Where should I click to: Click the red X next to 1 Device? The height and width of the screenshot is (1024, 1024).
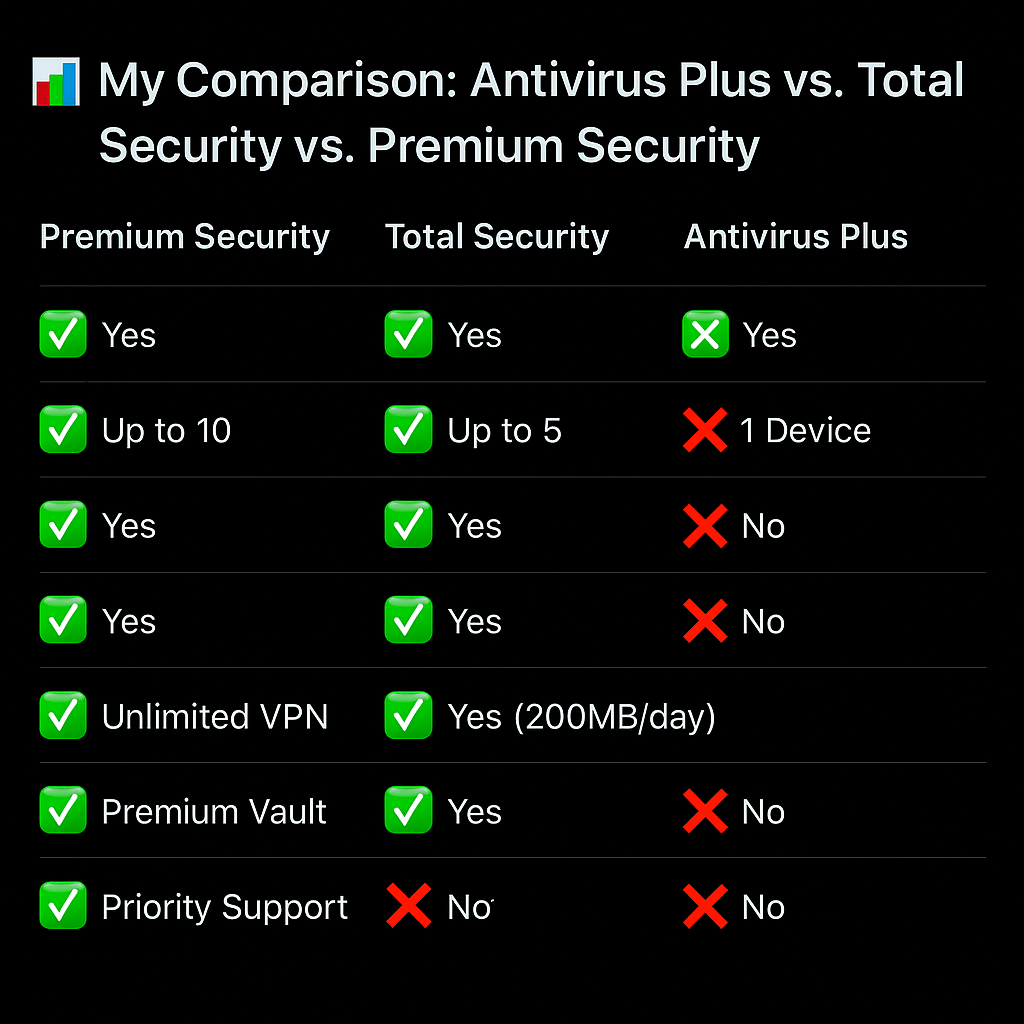[x=705, y=430]
